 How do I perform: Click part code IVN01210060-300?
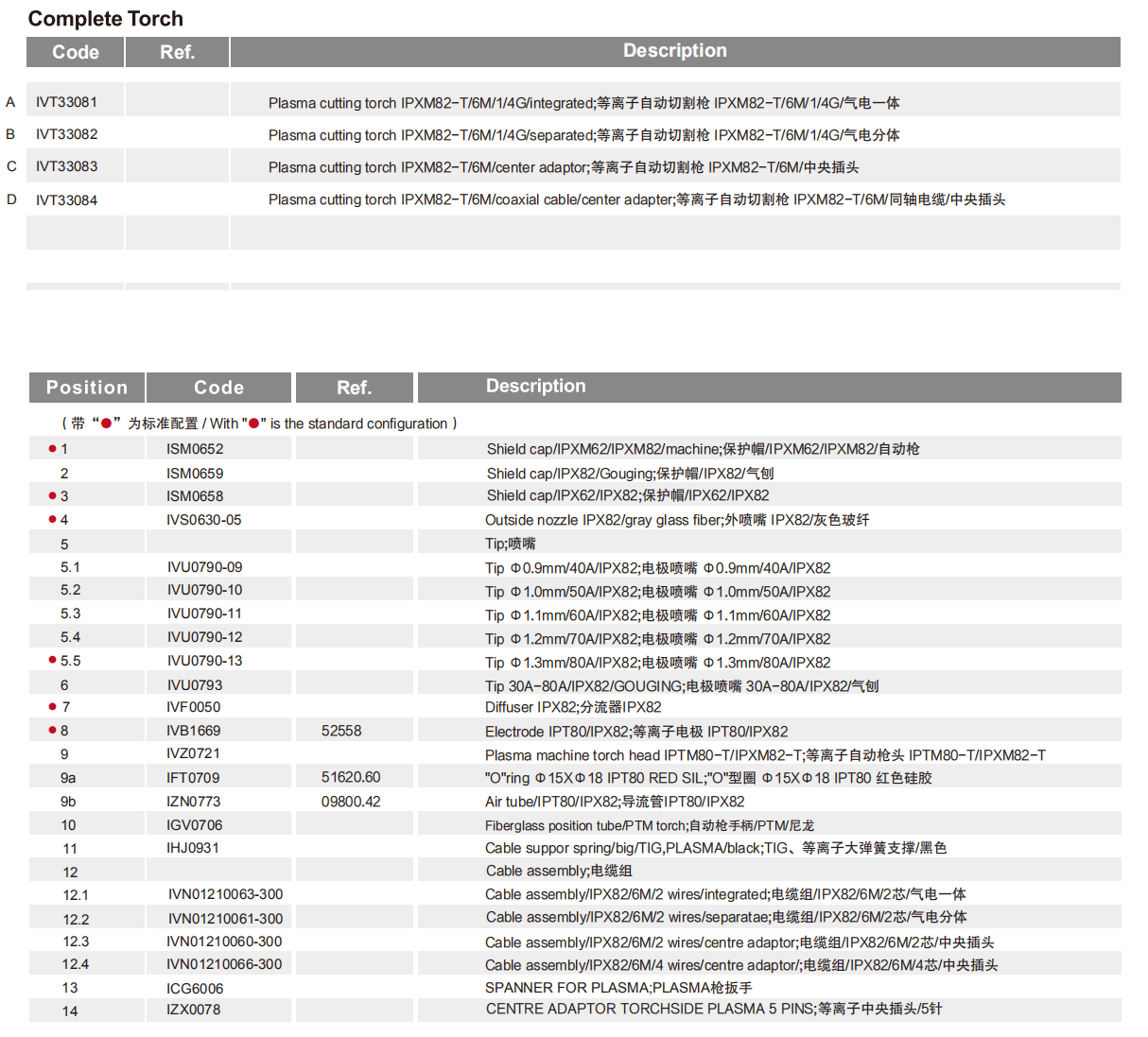224,942
